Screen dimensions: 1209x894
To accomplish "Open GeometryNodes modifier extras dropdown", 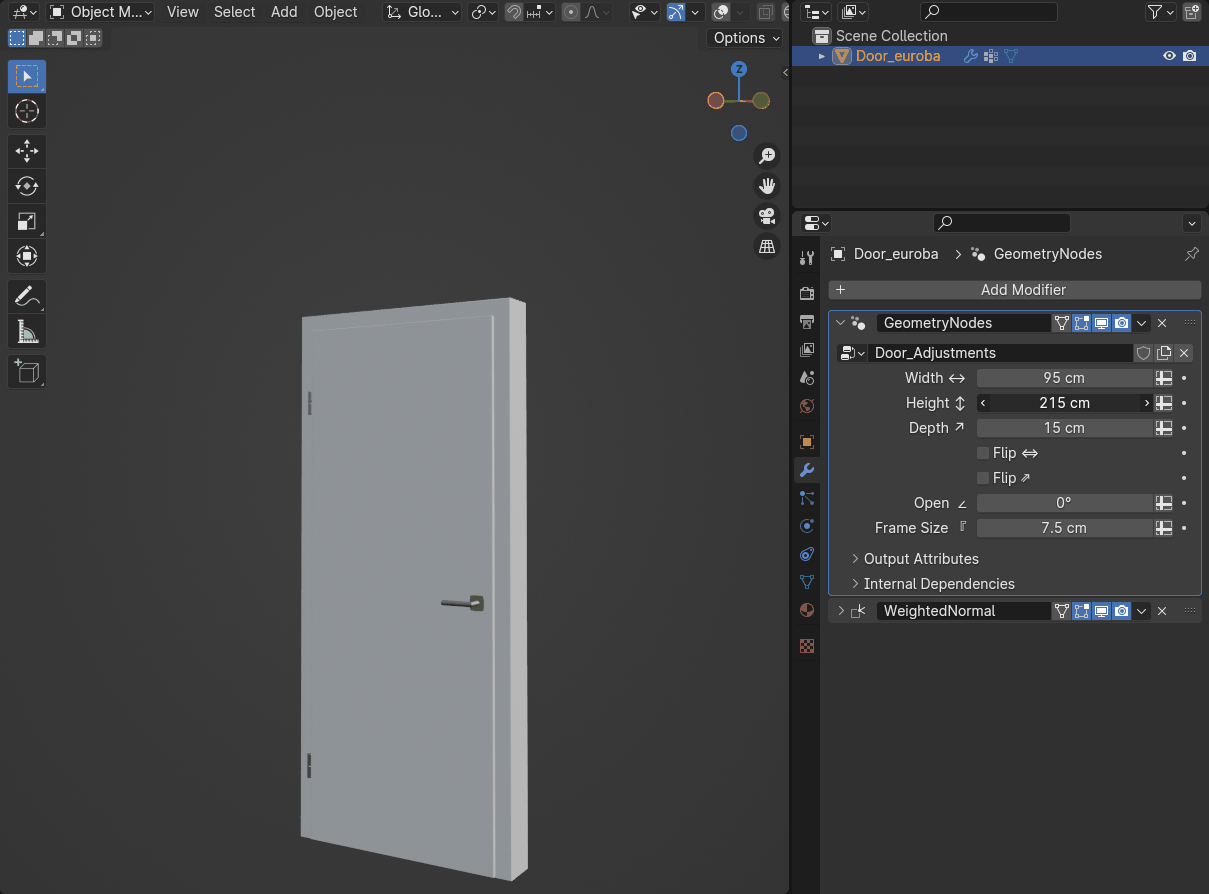I will [x=1142, y=323].
